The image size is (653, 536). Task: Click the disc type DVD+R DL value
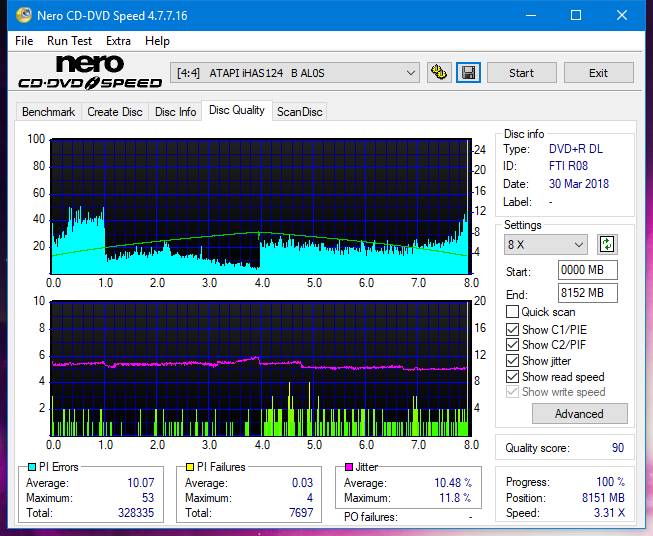(576, 149)
